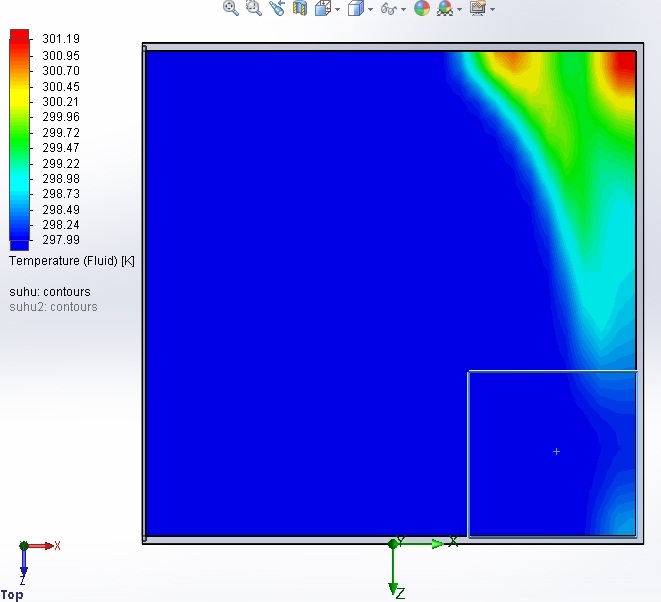Viewport: 661px width, 602px height.
Task: Select the 'suhu: contours' plot label
Action: (x=50, y=292)
